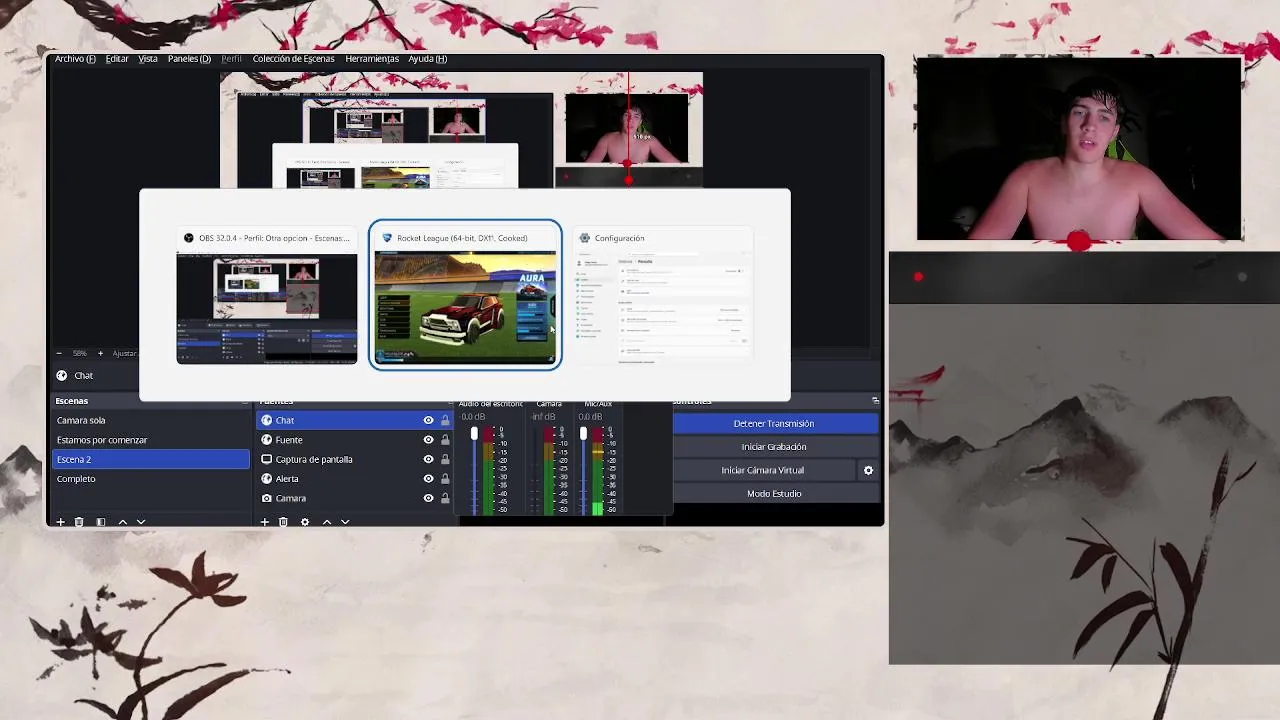Image resolution: width=1280 pixels, height=720 pixels.
Task: Switch to Configuración window thumbnail
Action: coord(662,309)
